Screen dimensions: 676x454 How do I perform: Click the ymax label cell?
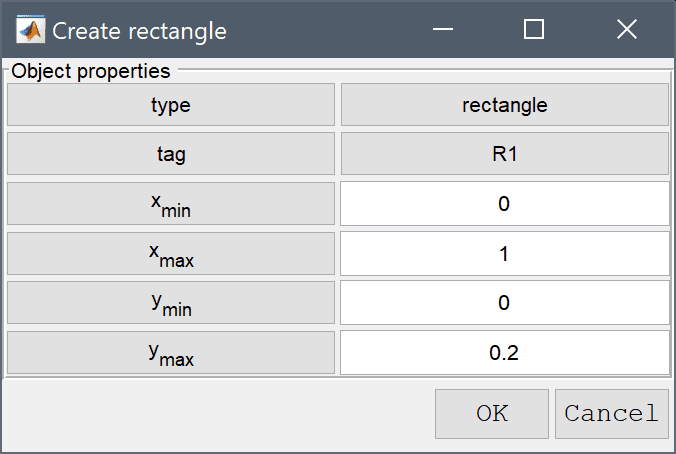(x=171, y=353)
